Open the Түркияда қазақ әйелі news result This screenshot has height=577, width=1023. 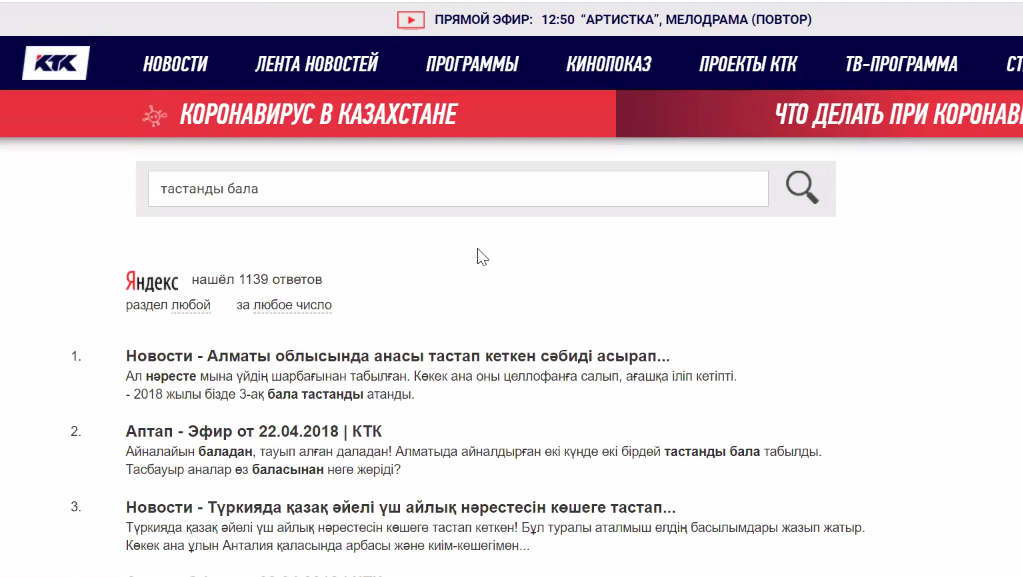pyautogui.click(x=400, y=507)
